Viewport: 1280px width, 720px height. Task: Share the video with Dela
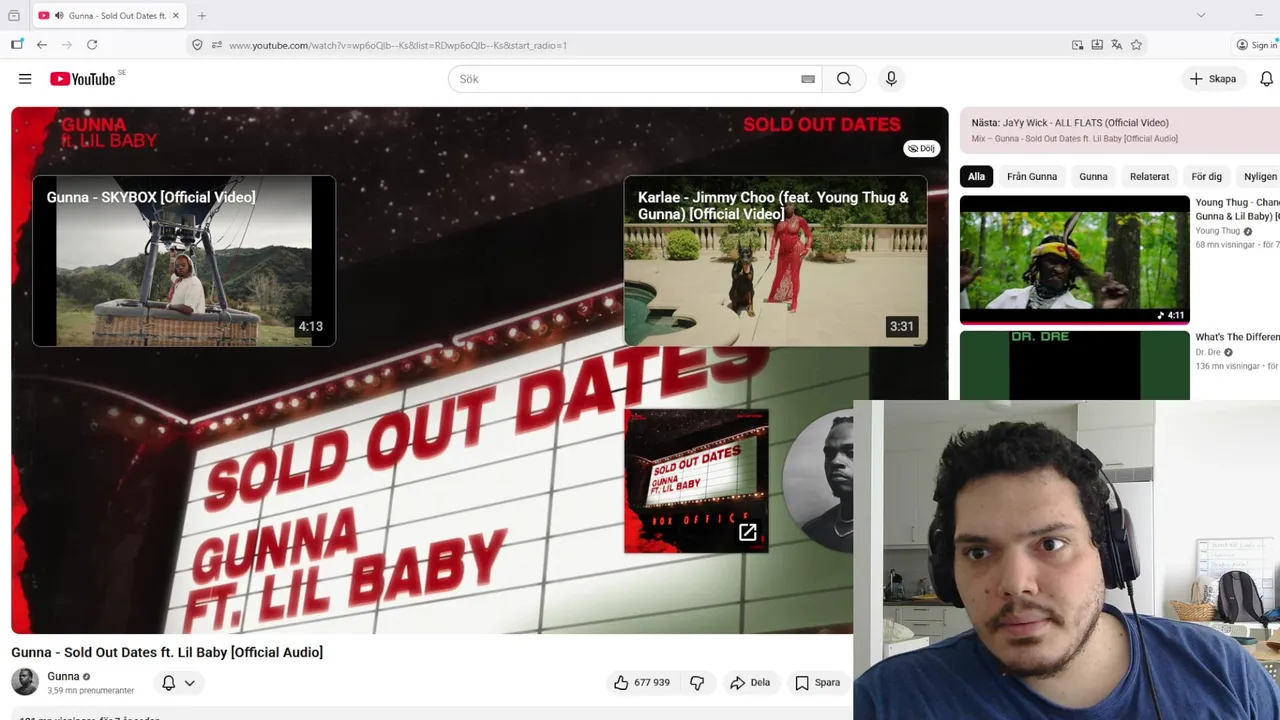750,683
